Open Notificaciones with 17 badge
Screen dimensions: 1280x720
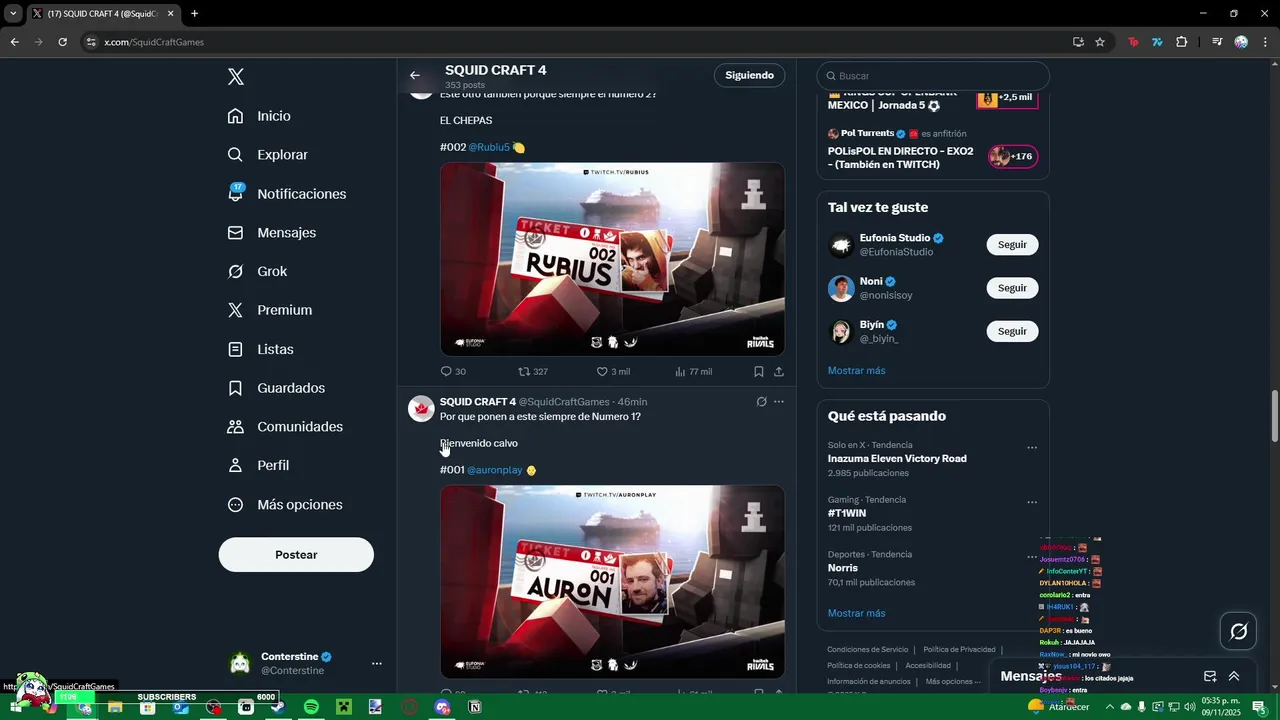(286, 194)
